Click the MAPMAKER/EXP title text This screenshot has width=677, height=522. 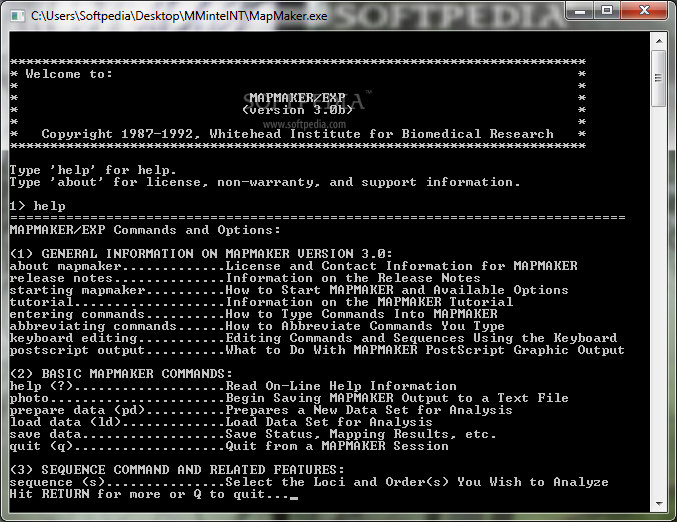pyautogui.click(x=297, y=98)
